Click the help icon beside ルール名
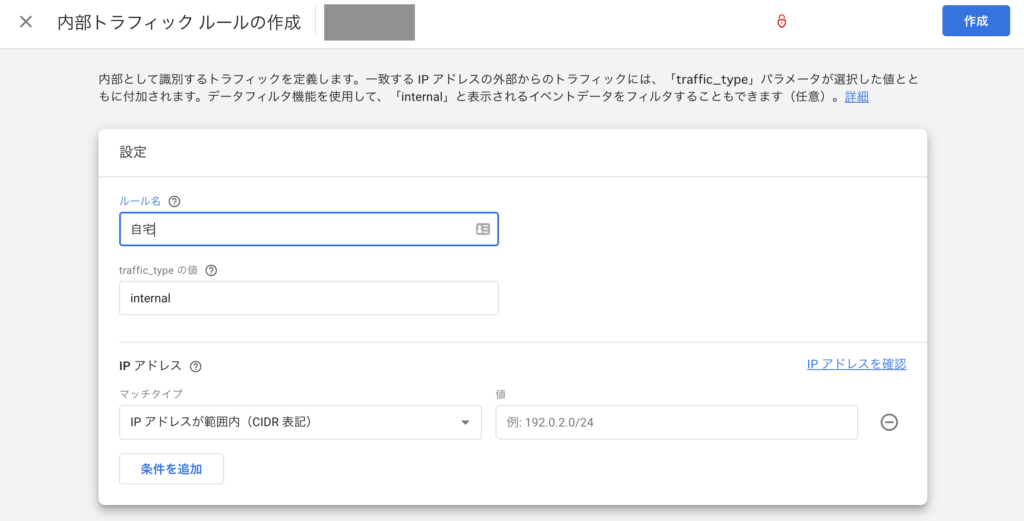Image resolution: width=1024 pixels, height=521 pixels. 175,201
